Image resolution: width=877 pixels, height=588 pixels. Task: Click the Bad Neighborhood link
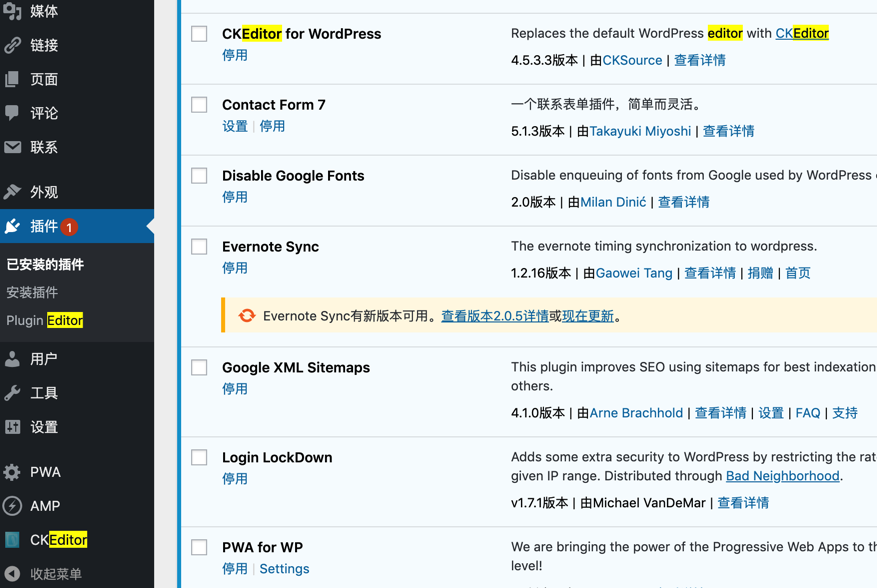point(782,476)
